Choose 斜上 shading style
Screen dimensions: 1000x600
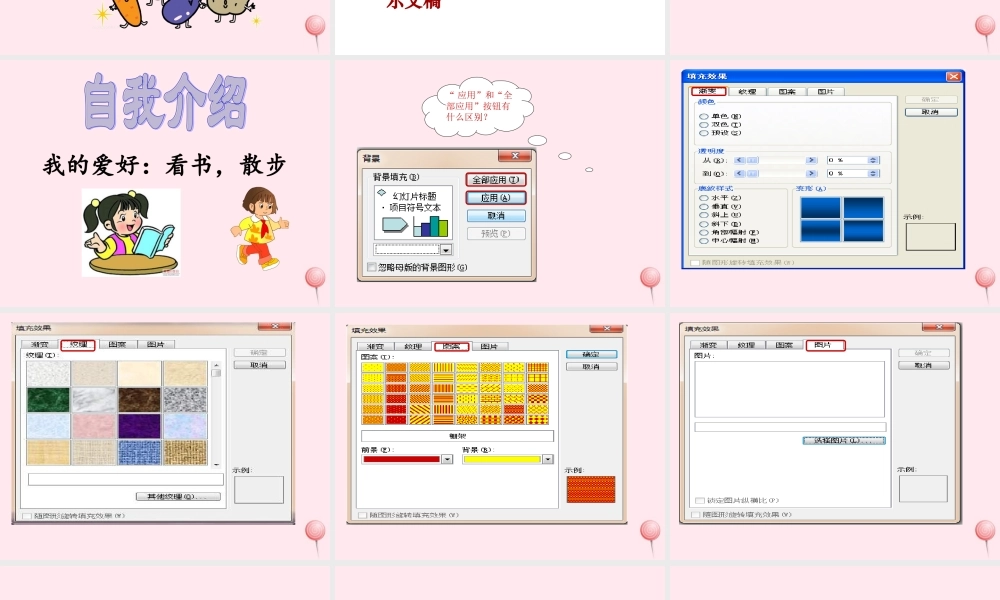pos(703,216)
